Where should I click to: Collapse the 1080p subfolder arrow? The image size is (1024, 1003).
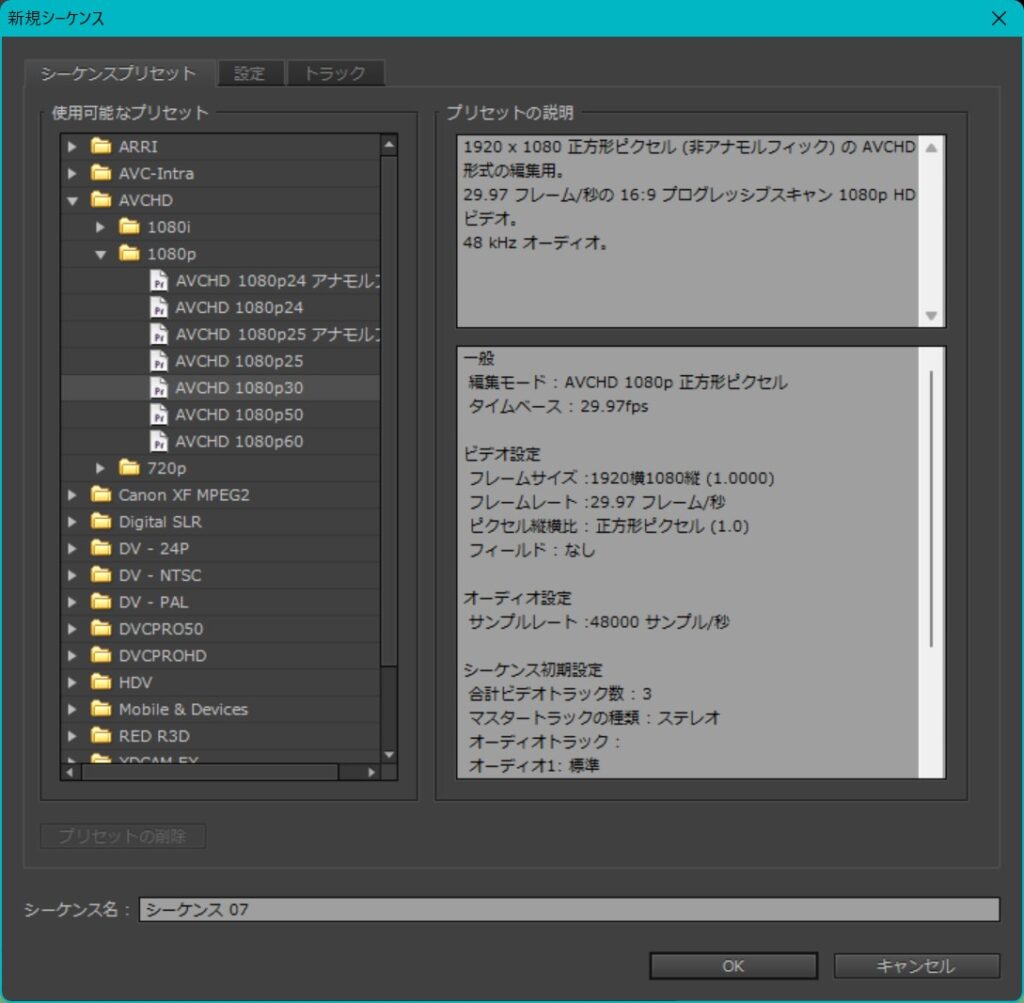(x=100, y=254)
